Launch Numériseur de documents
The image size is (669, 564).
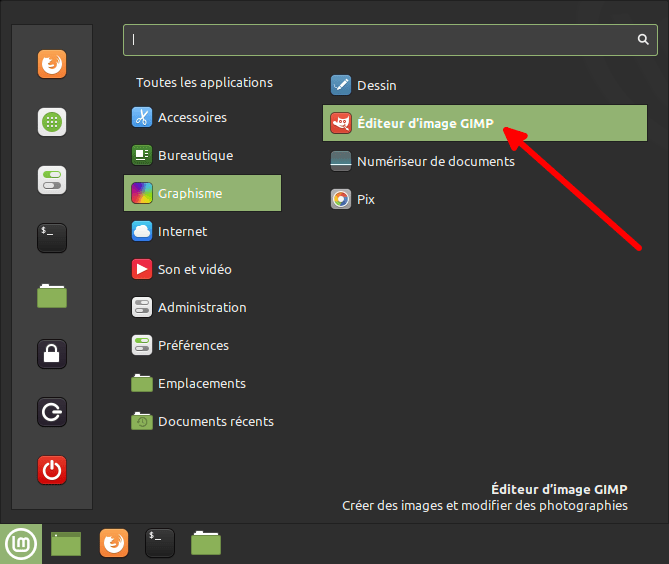[x=485, y=161]
